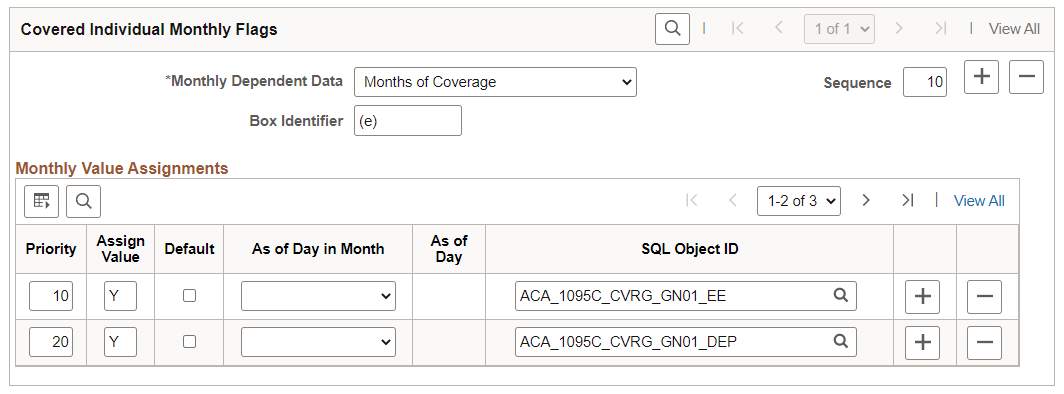Click the Assign Value field in priority 10 row
The width and height of the screenshot is (1064, 394).
click(x=120, y=296)
